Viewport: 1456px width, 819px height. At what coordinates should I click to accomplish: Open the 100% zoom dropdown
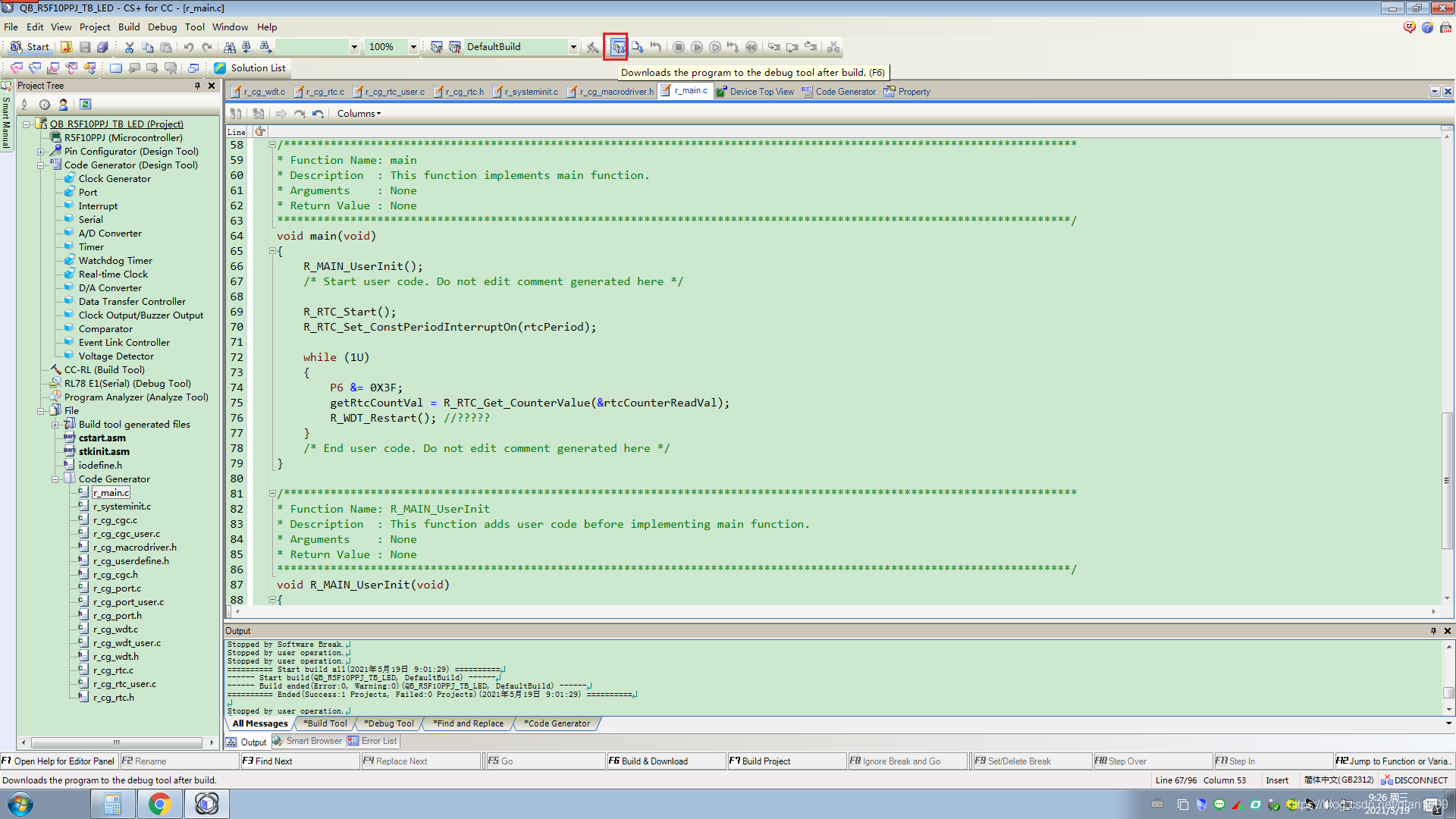pyautogui.click(x=413, y=47)
